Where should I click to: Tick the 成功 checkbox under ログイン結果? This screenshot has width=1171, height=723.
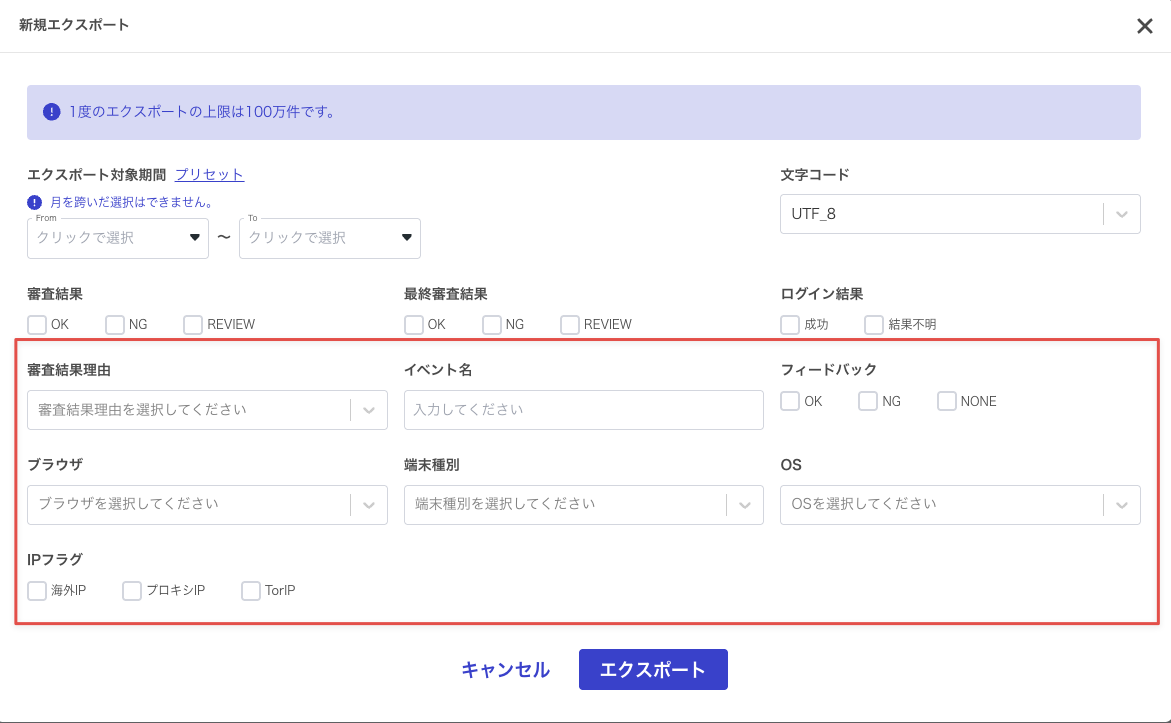tap(790, 325)
